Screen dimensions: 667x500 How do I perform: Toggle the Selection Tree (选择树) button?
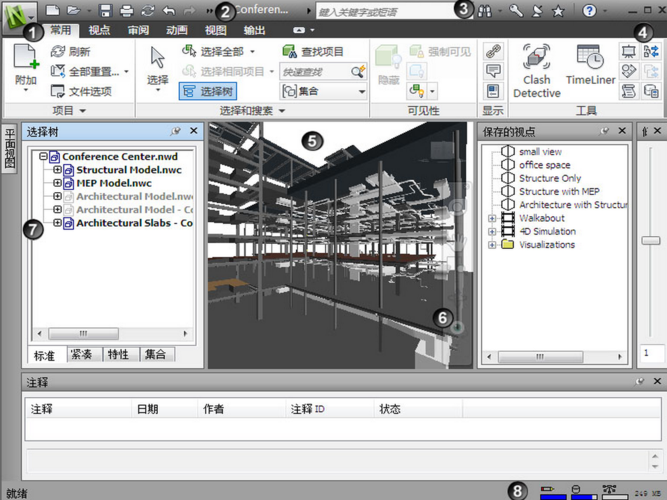click(208, 91)
